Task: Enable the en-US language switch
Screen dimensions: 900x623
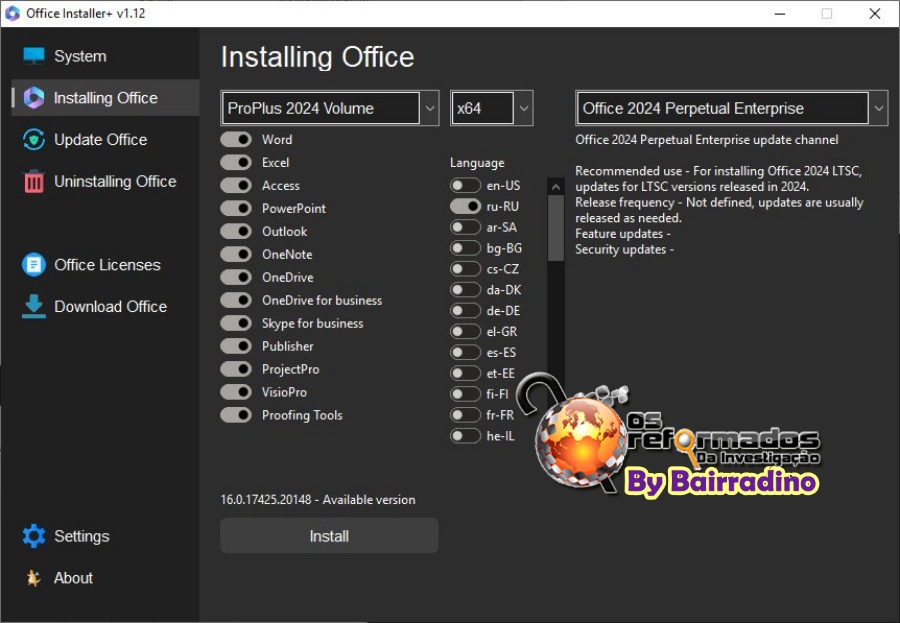Action: tap(465, 185)
